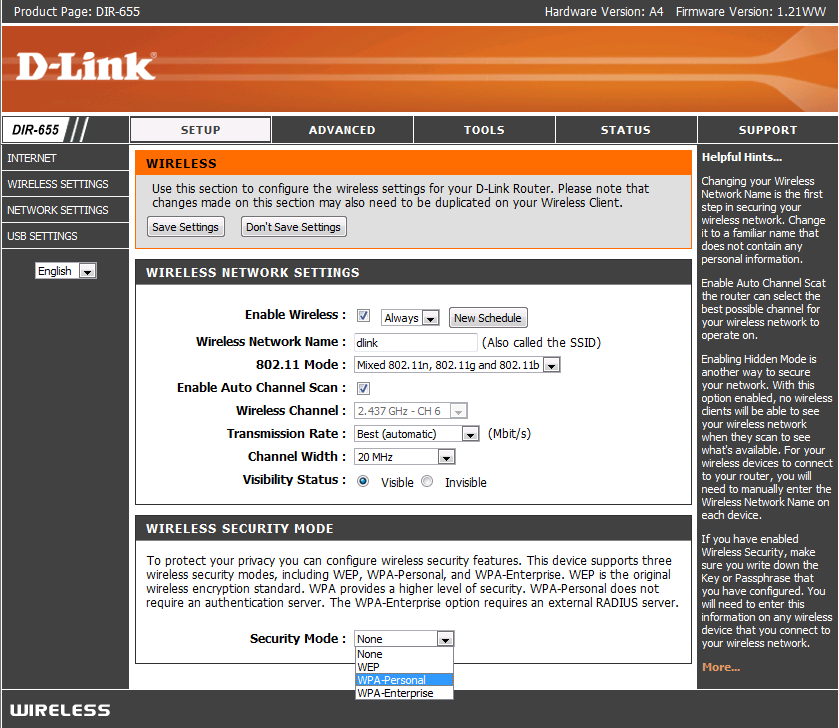Select the Visible radio button
The height and width of the screenshot is (728, 839).
[x=363, y=481]
